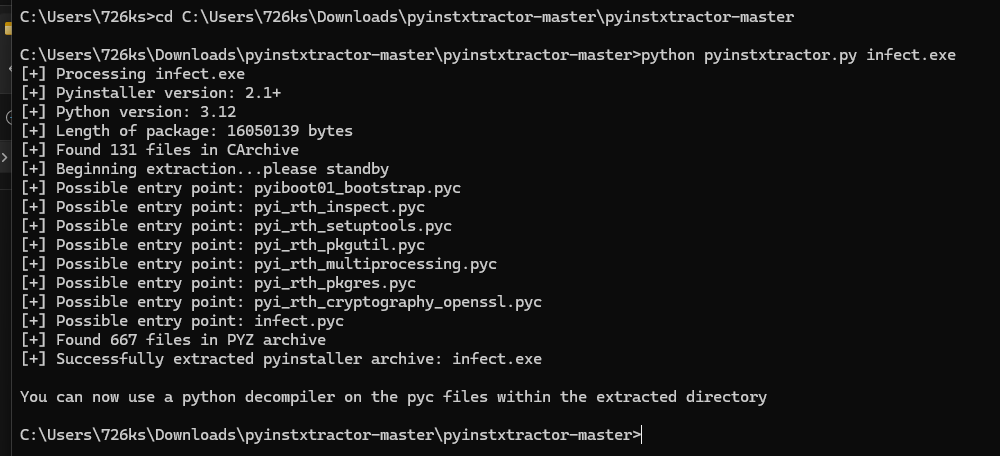Click the "Beginning extraction...please standby" line
The width and height of the screenshot is (1000, 456).
tap(222, 169)
